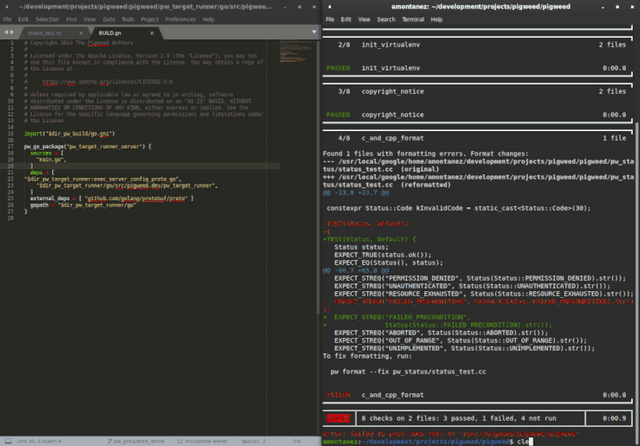Click the pw_presubmit_demo git branch indicator
The height and width of the screenshot is (446, 640).
136,441
